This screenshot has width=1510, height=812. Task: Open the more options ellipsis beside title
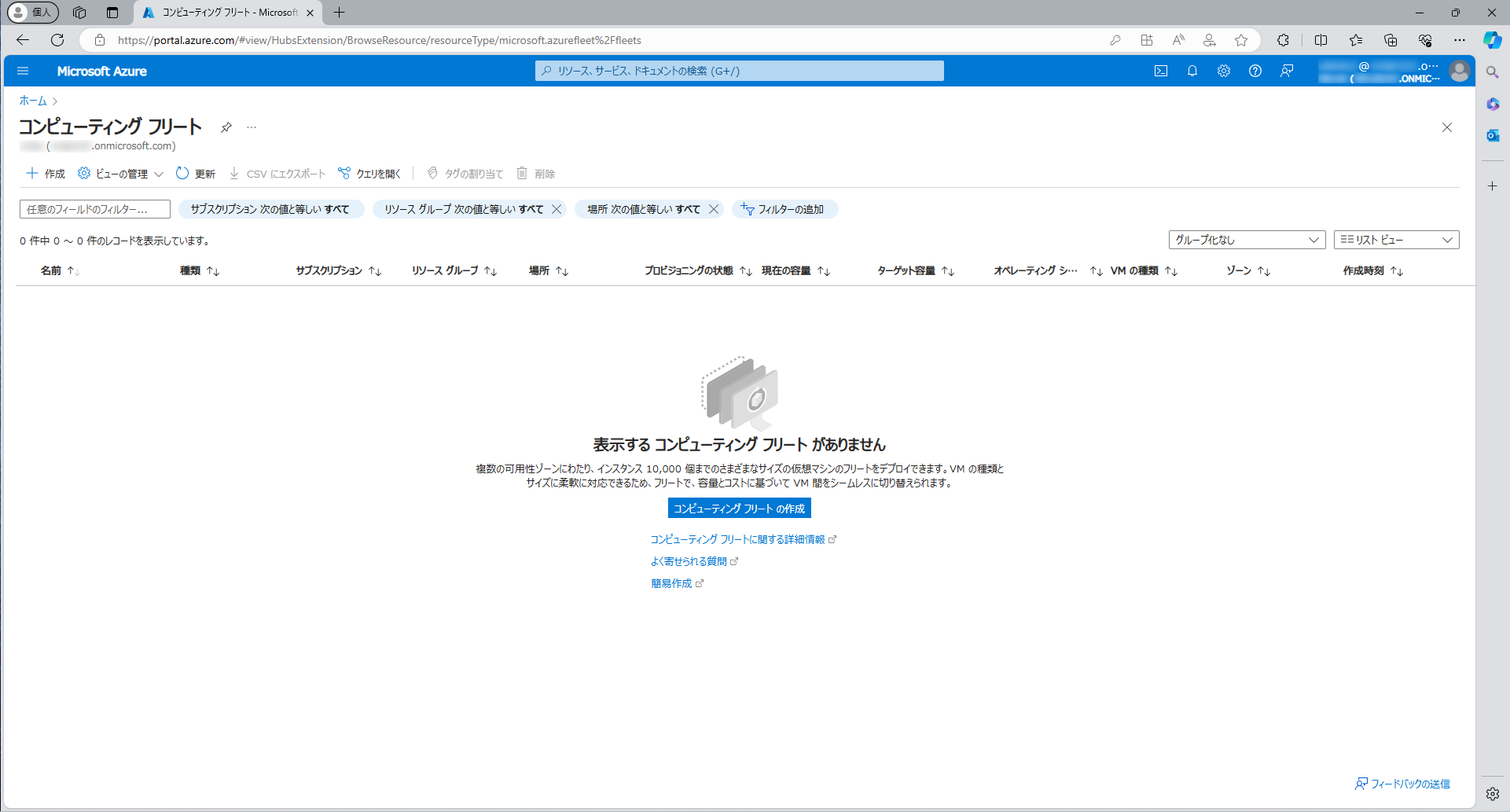click(252, 127)
